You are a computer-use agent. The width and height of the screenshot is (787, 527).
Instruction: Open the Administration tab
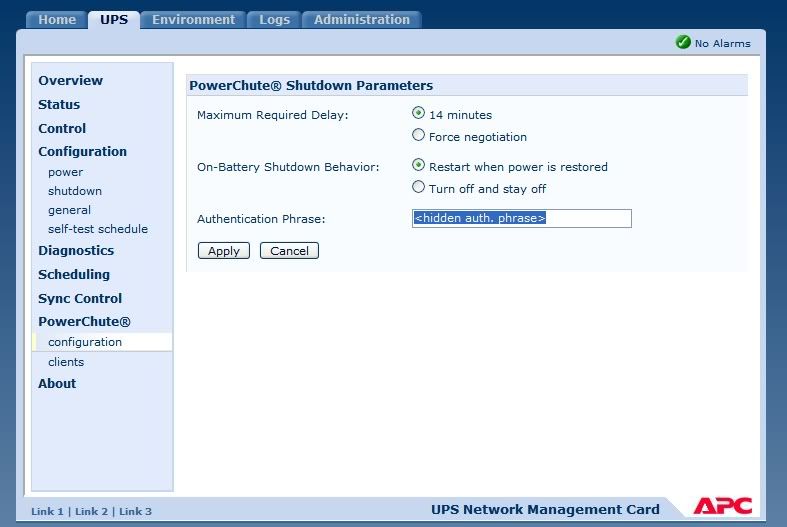pyautogui.click(x=362, y=20)
